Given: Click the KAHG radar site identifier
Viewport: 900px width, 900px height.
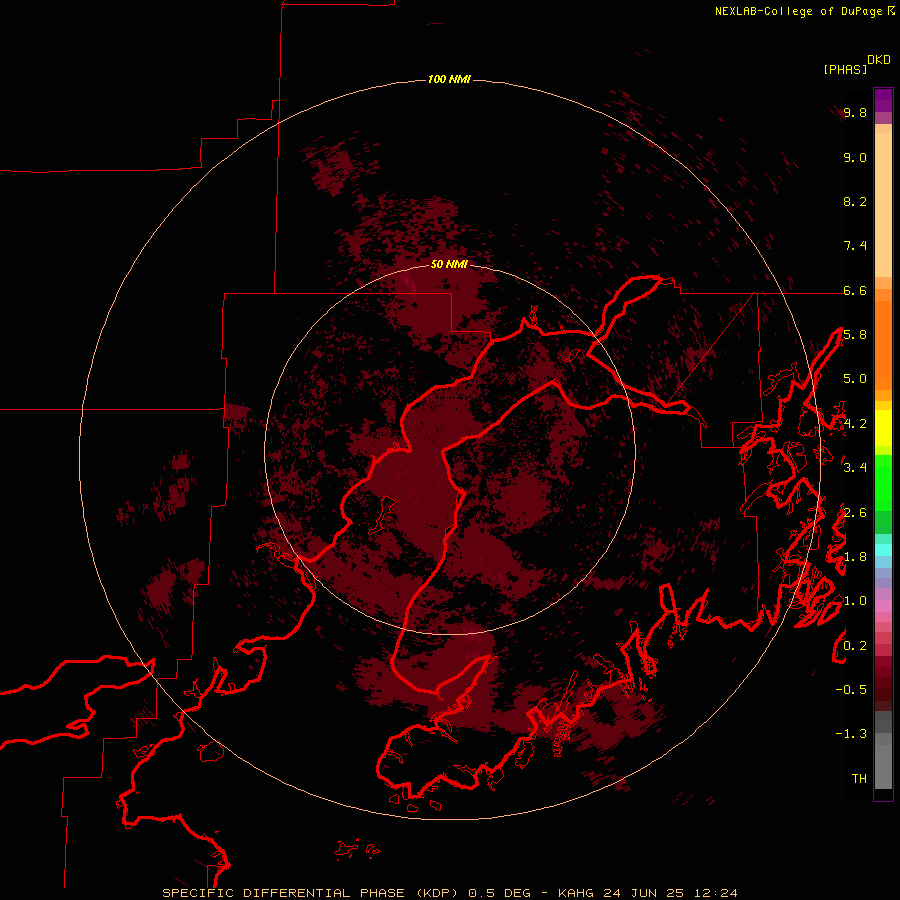Looking at the screenshot, I should 577,893.
